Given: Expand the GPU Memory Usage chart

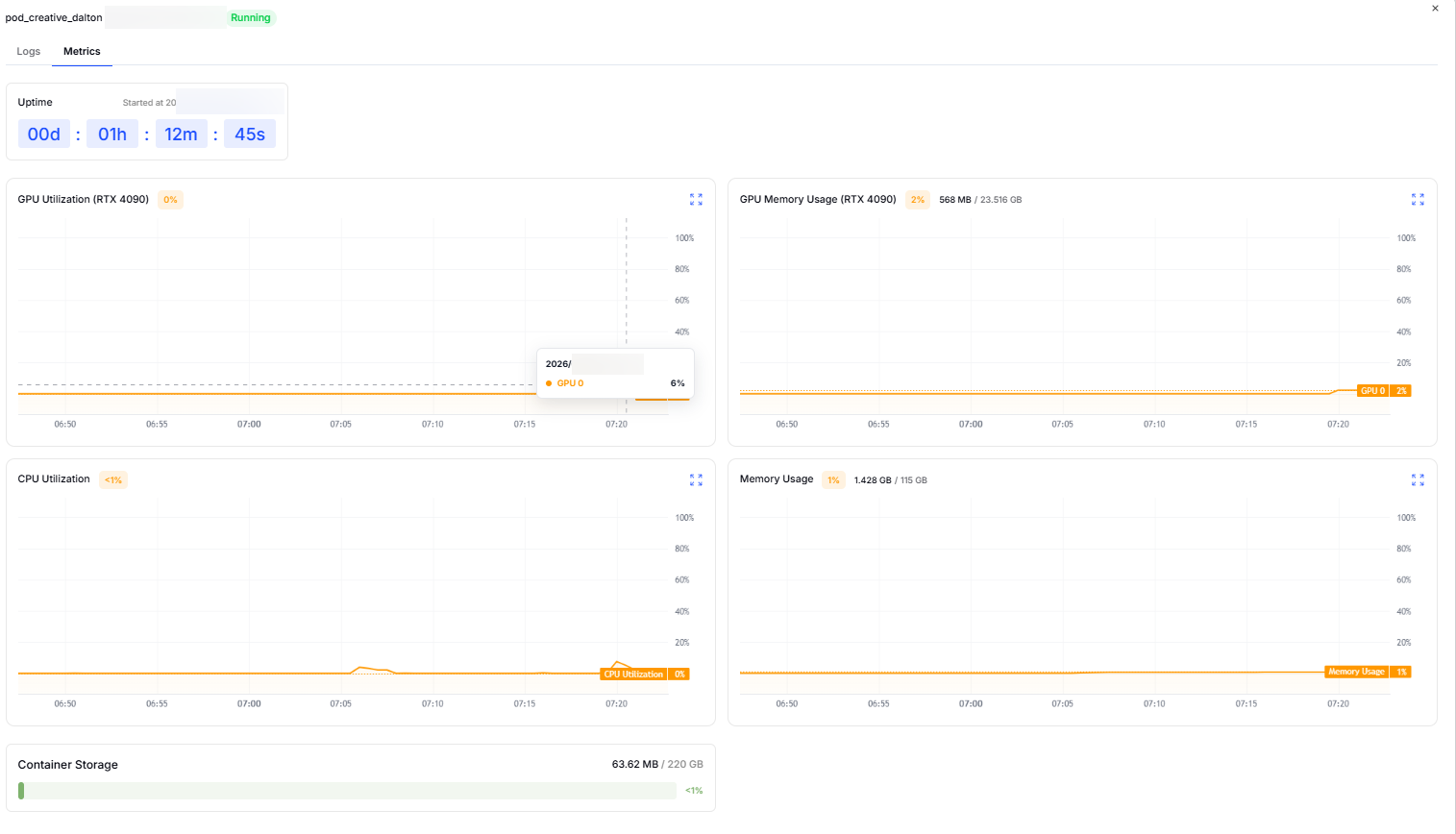Looking at the screenshot, I should point(1418,200).
